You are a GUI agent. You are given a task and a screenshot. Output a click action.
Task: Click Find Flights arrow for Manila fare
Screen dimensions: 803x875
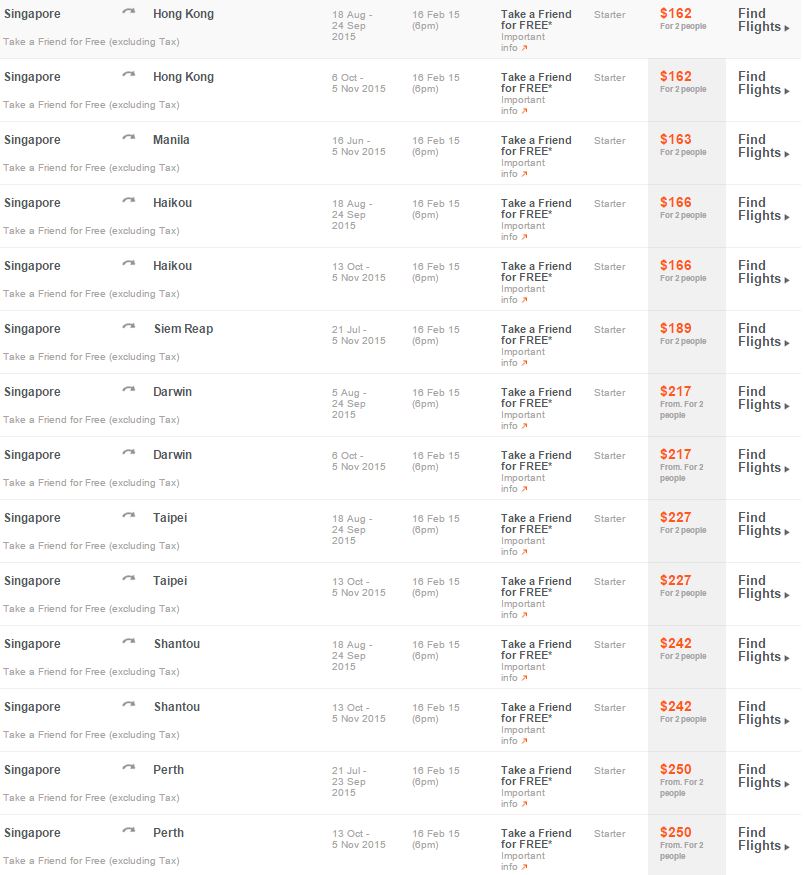(x=787, y=154)
